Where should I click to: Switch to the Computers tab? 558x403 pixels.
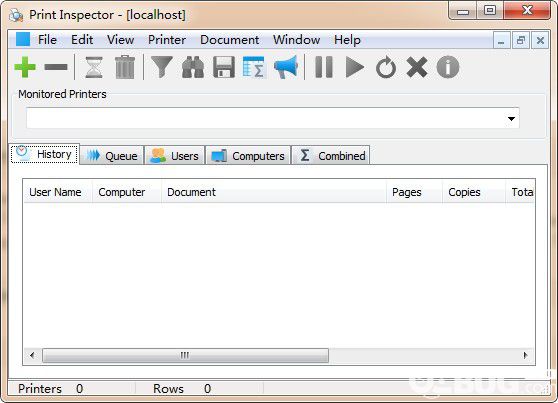(x=248, y=156)
